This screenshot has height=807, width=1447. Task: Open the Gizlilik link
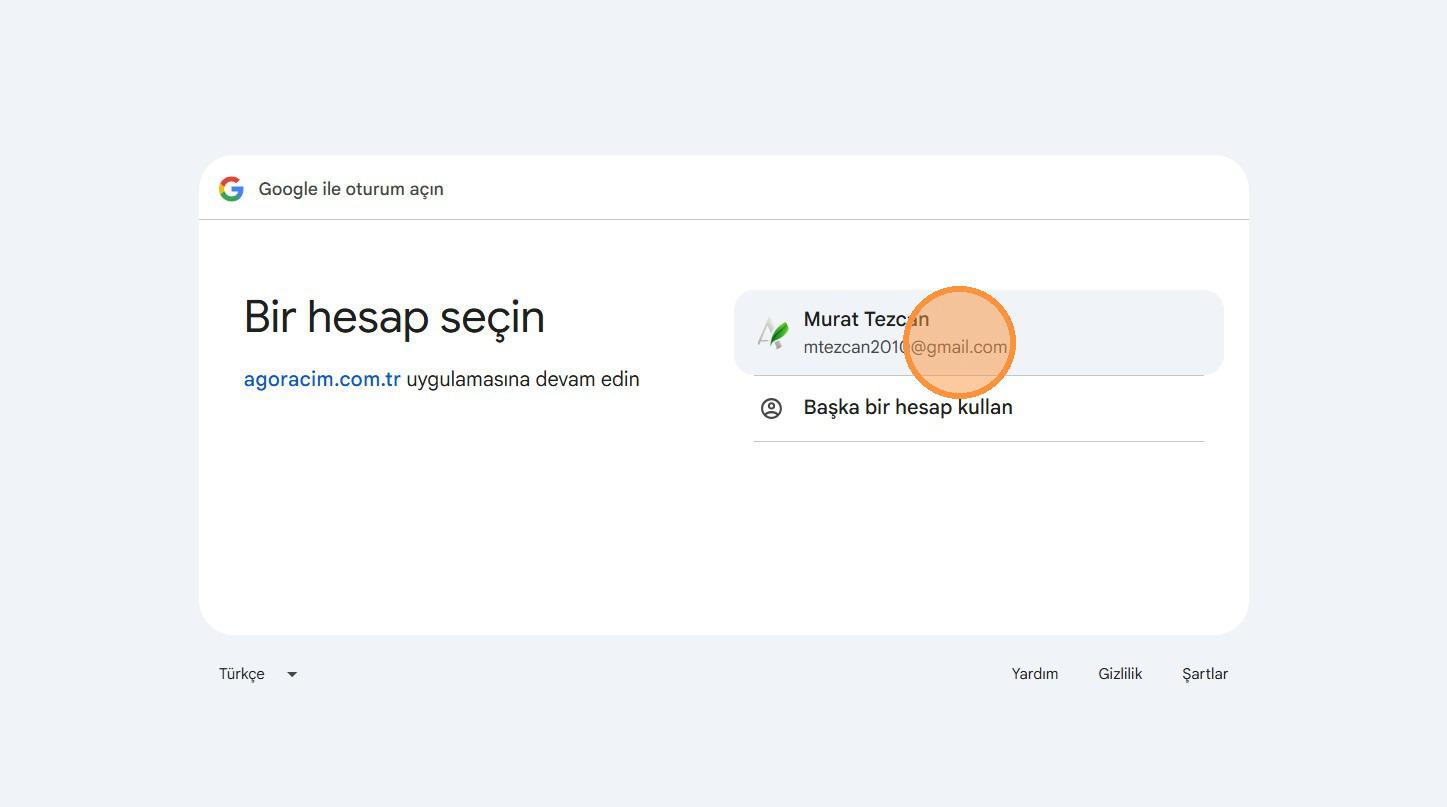(1120, 674)
